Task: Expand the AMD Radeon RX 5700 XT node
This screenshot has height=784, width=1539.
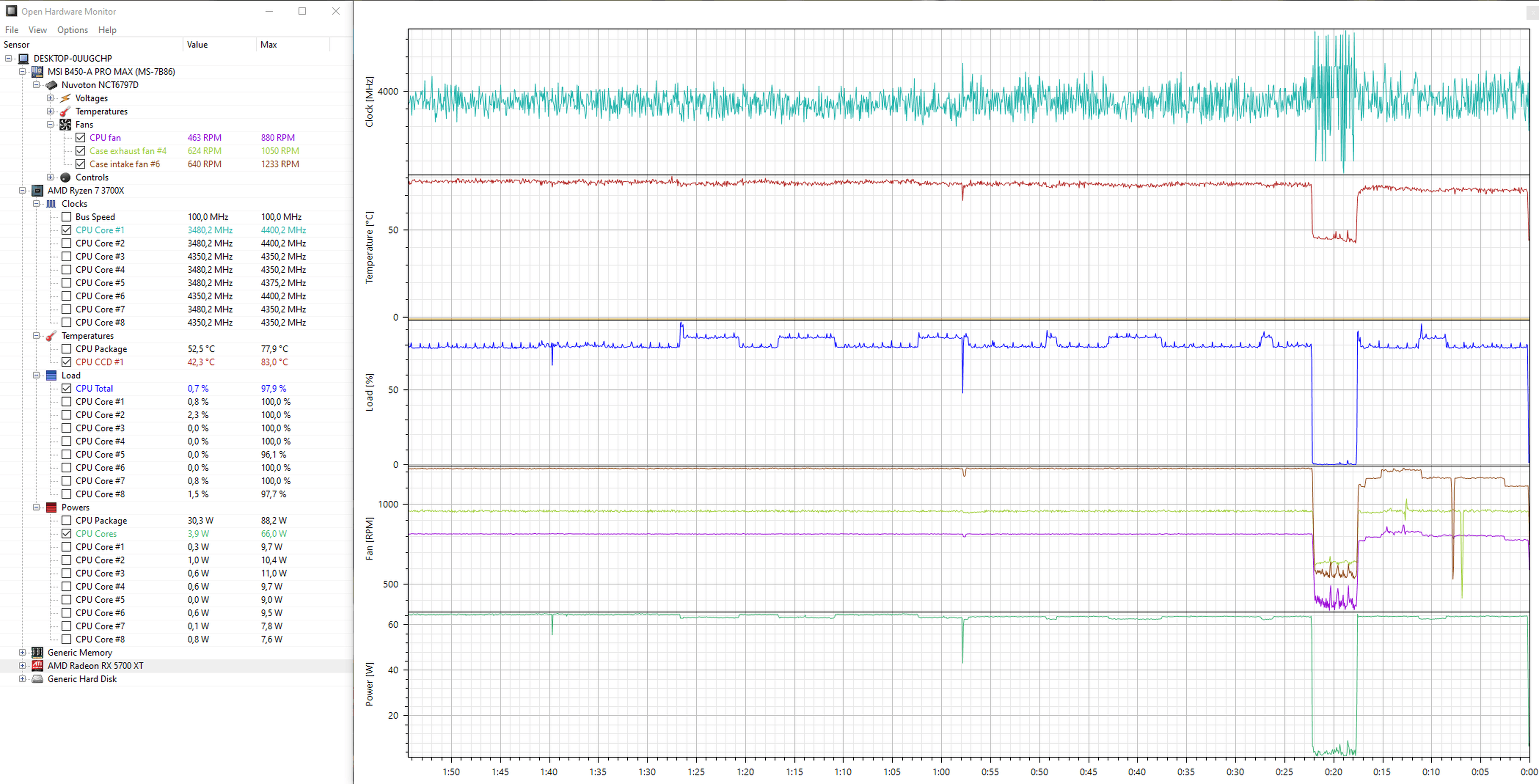Action: (x=22, y=666)
